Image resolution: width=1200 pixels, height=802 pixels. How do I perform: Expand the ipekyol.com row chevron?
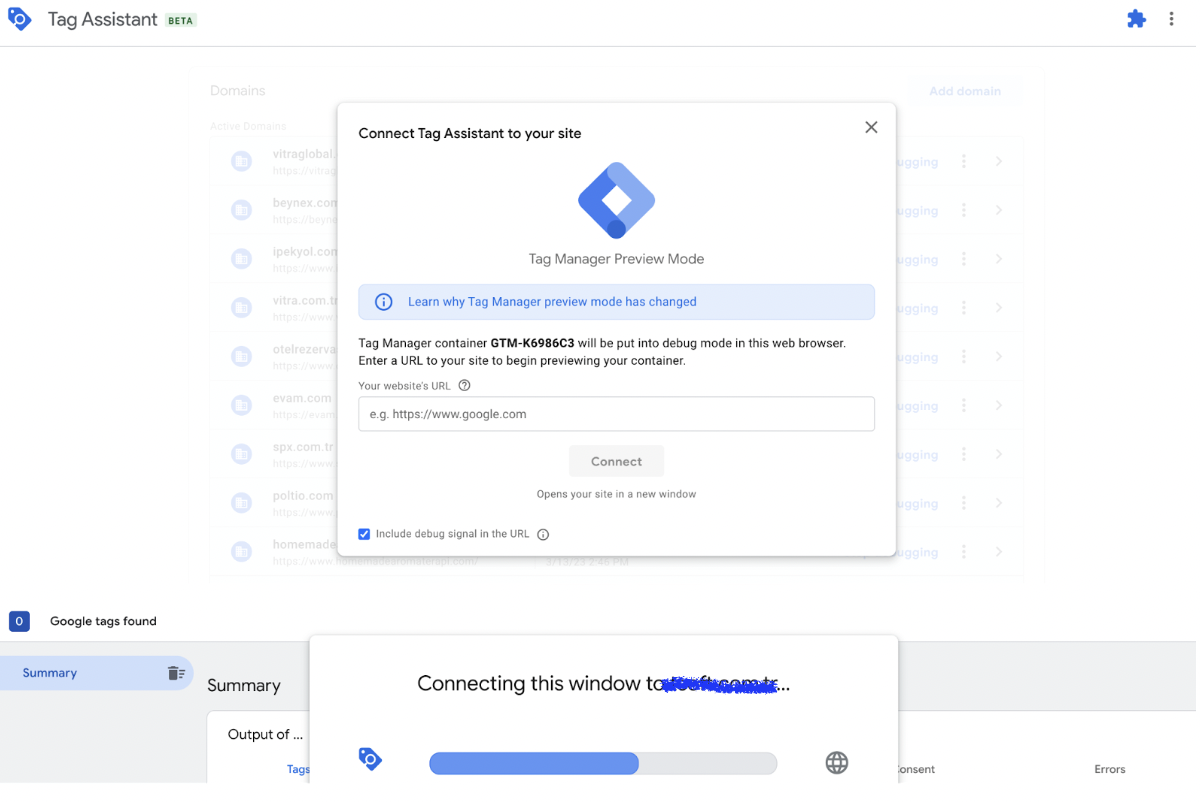998,259
